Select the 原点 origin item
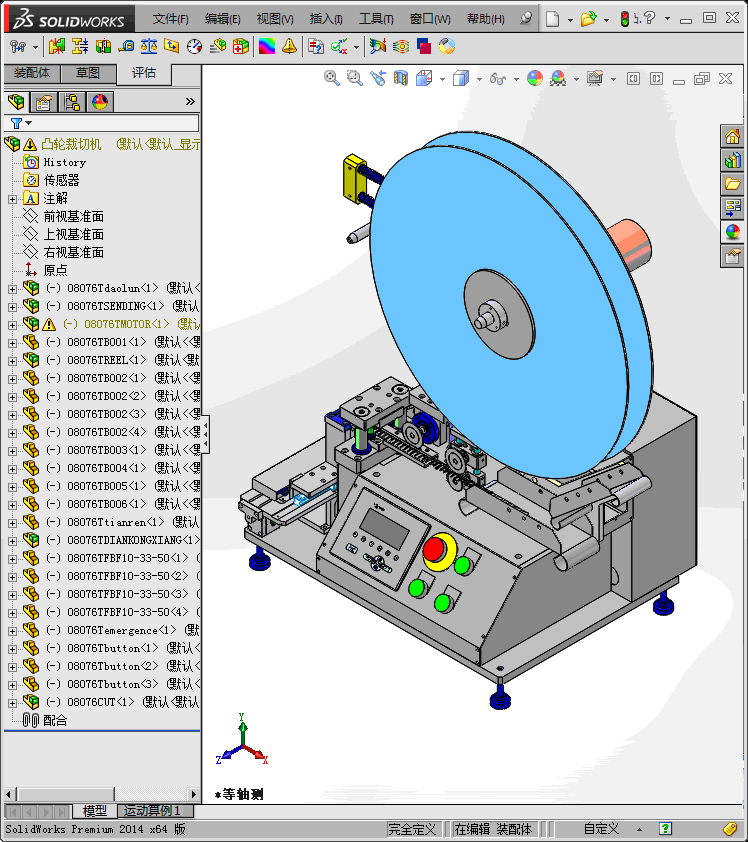748x842 pixels. [55, 271]
